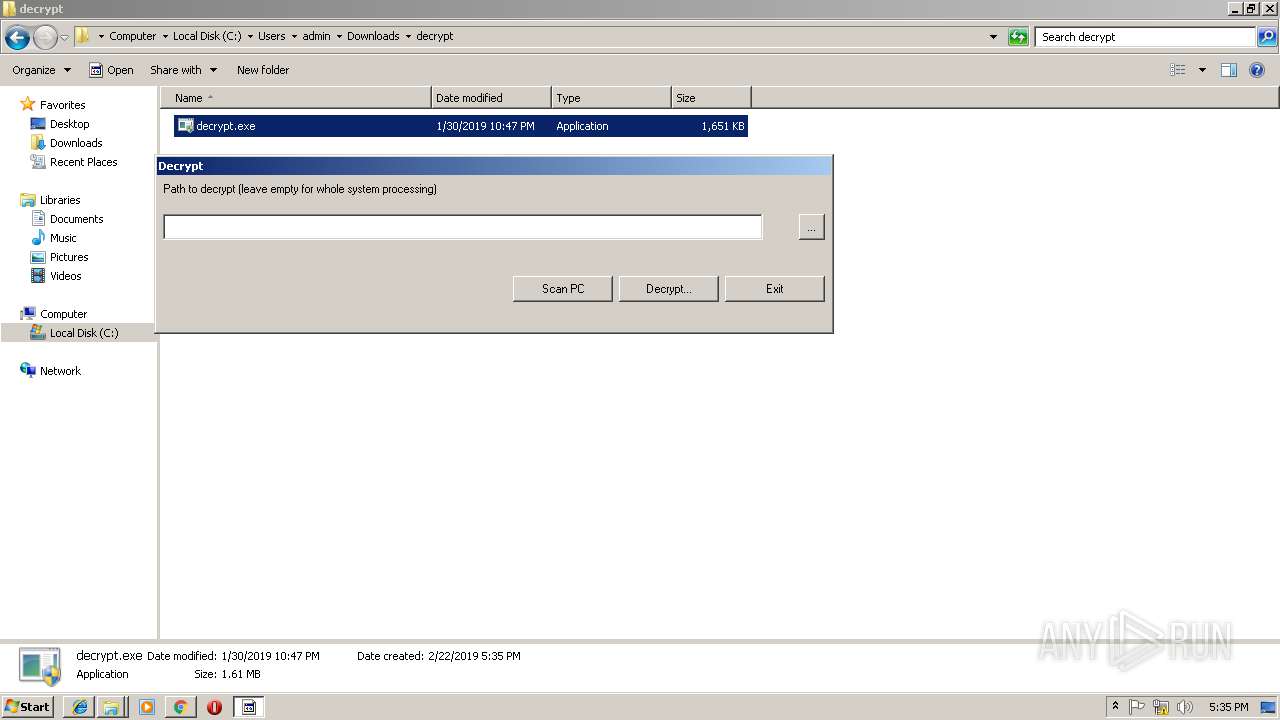Viewport: 1280px width, 720px height.
Task: Click the decrypt.exe icon in details pane
Action: click(x=40, y=665)
